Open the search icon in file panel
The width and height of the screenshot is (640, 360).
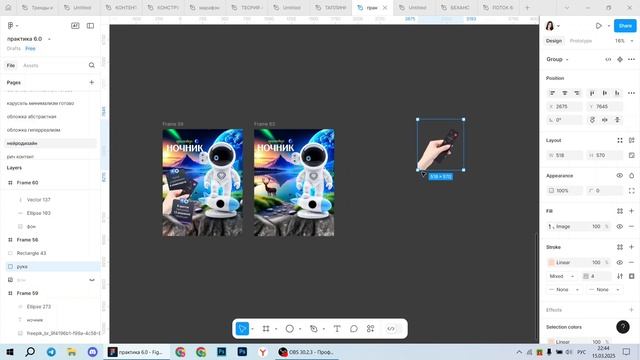(x=91, y=65)
